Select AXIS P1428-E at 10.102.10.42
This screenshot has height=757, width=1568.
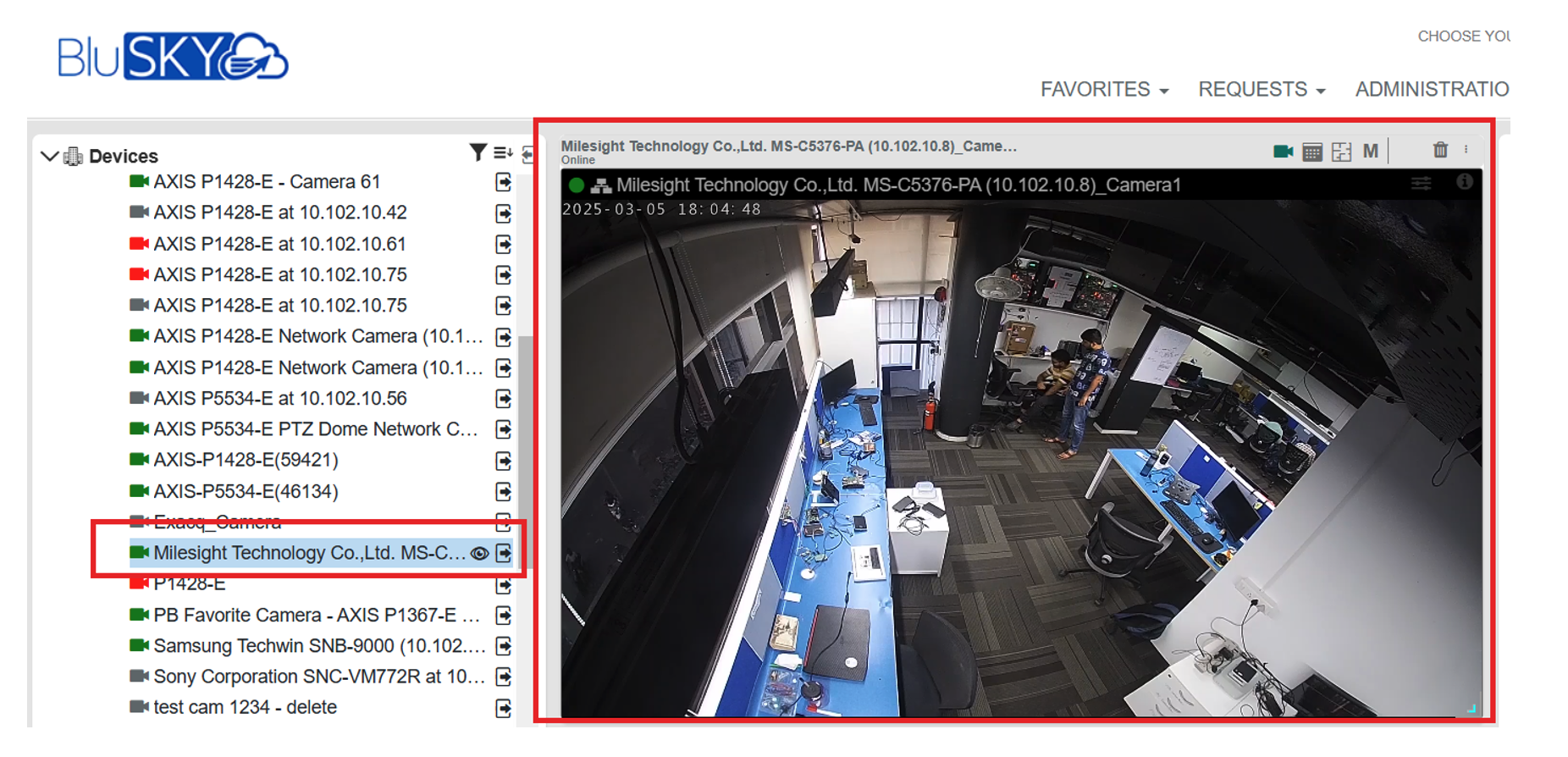pos(280,213)
